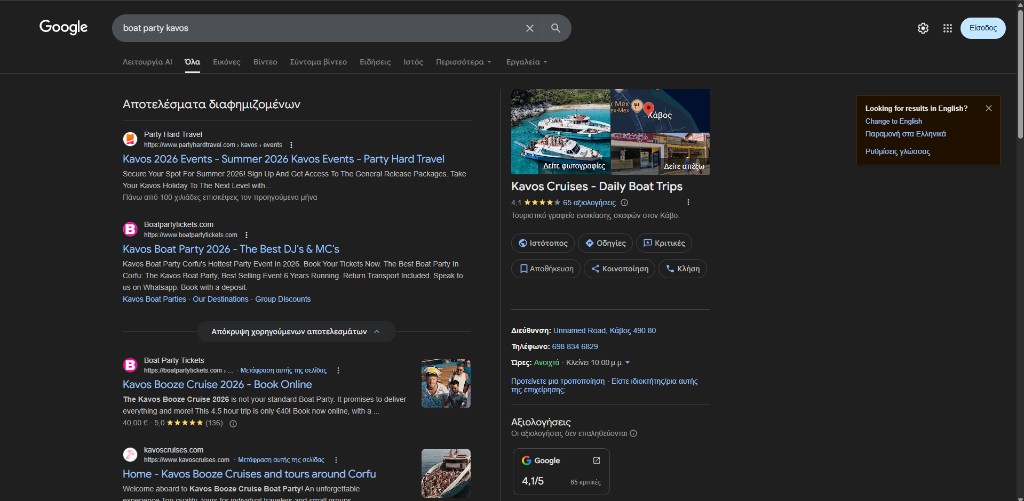Open Ρυθμίσεις γλώσσας language settings link
Viewport: 1024px width, 501px height.
click(897, 152)
